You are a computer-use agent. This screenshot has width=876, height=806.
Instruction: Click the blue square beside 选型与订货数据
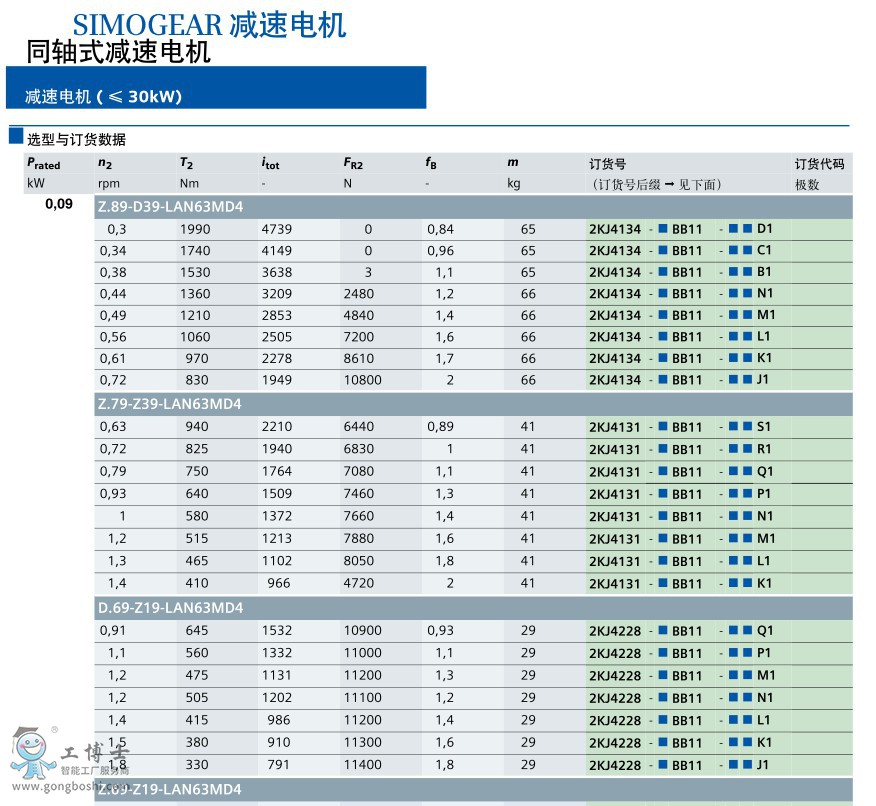click(x=15, y=136)
